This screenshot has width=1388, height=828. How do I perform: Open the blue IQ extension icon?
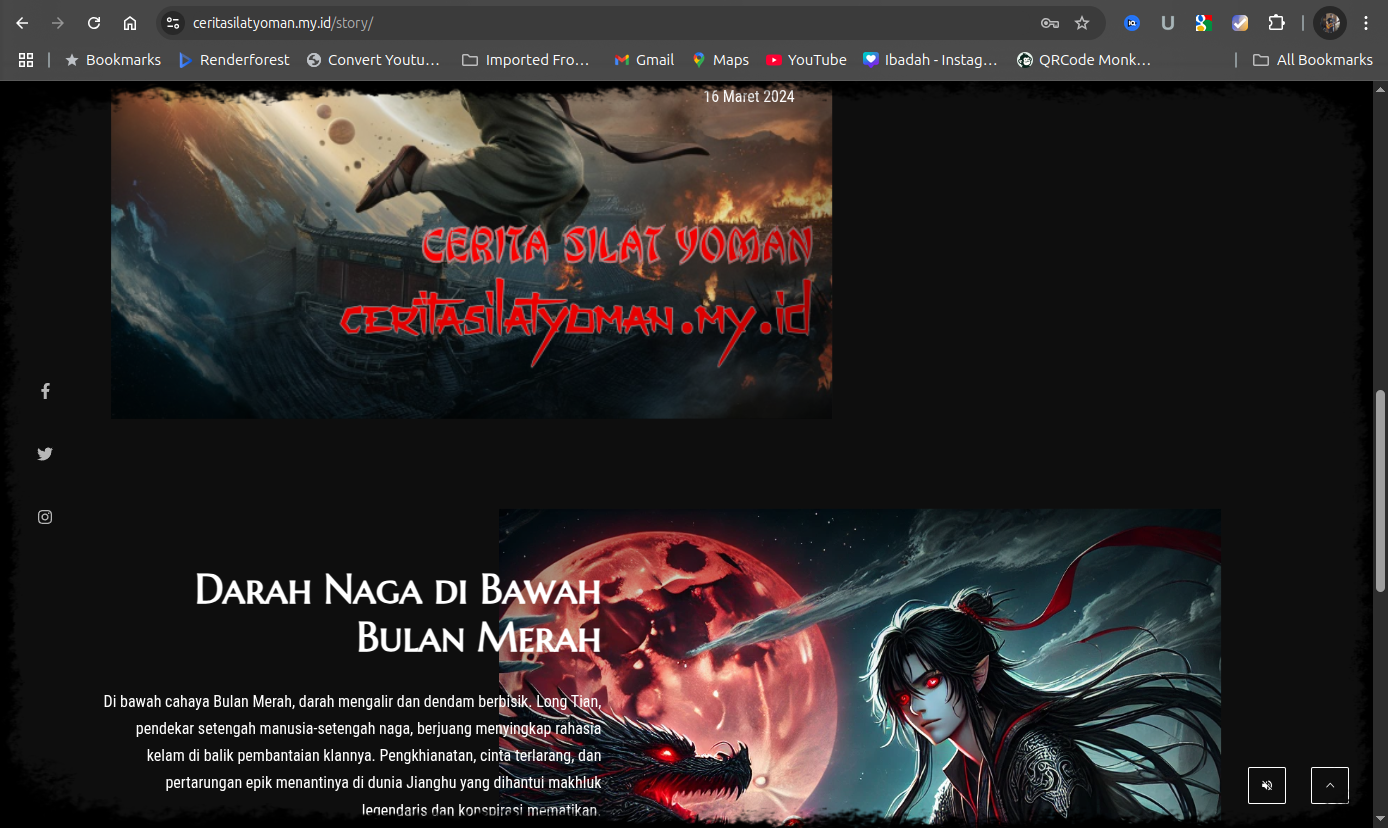1131,22
